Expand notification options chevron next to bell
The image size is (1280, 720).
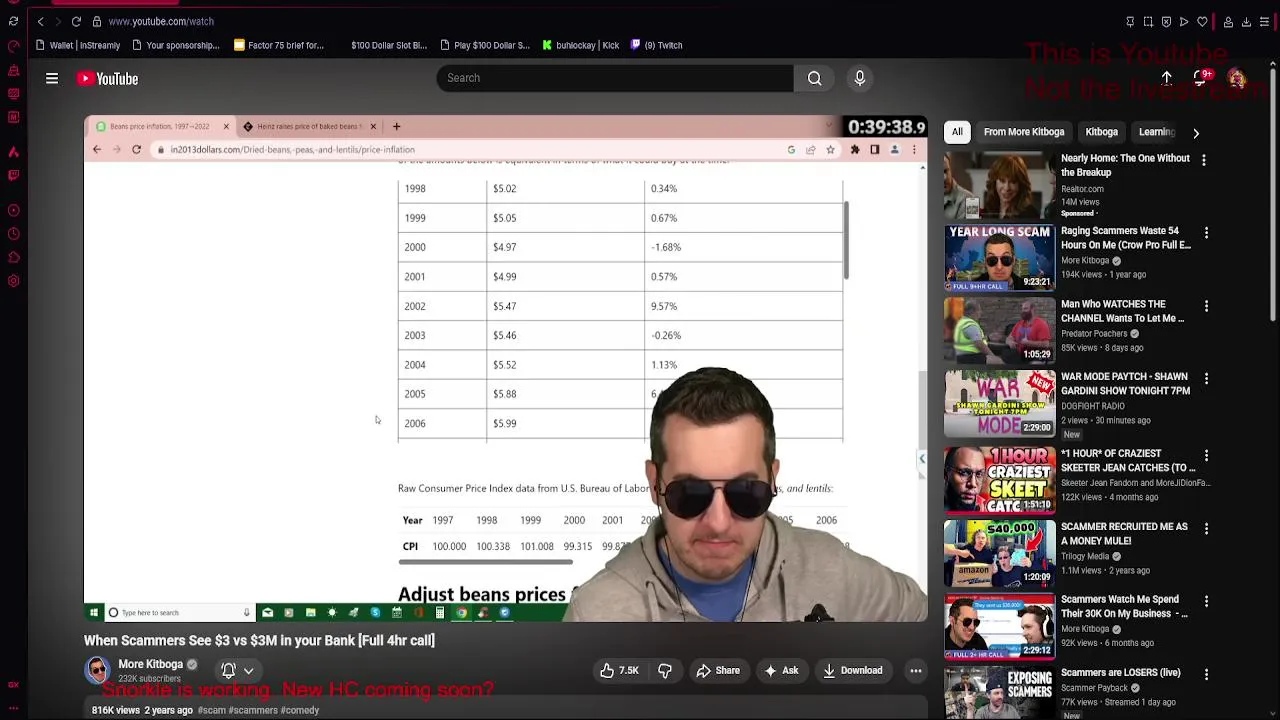pos(248,671)
